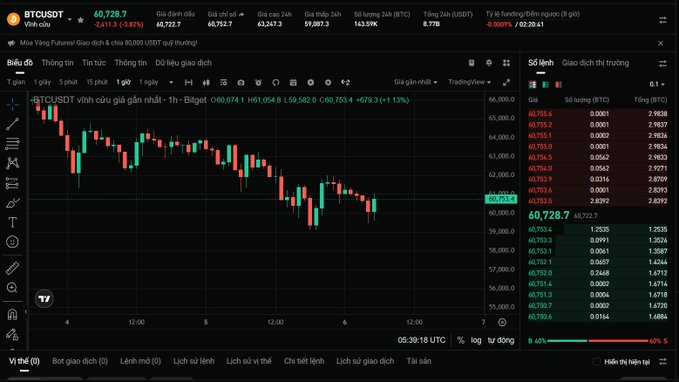Expand chart to fullscreen

click(x=506, y=82)
